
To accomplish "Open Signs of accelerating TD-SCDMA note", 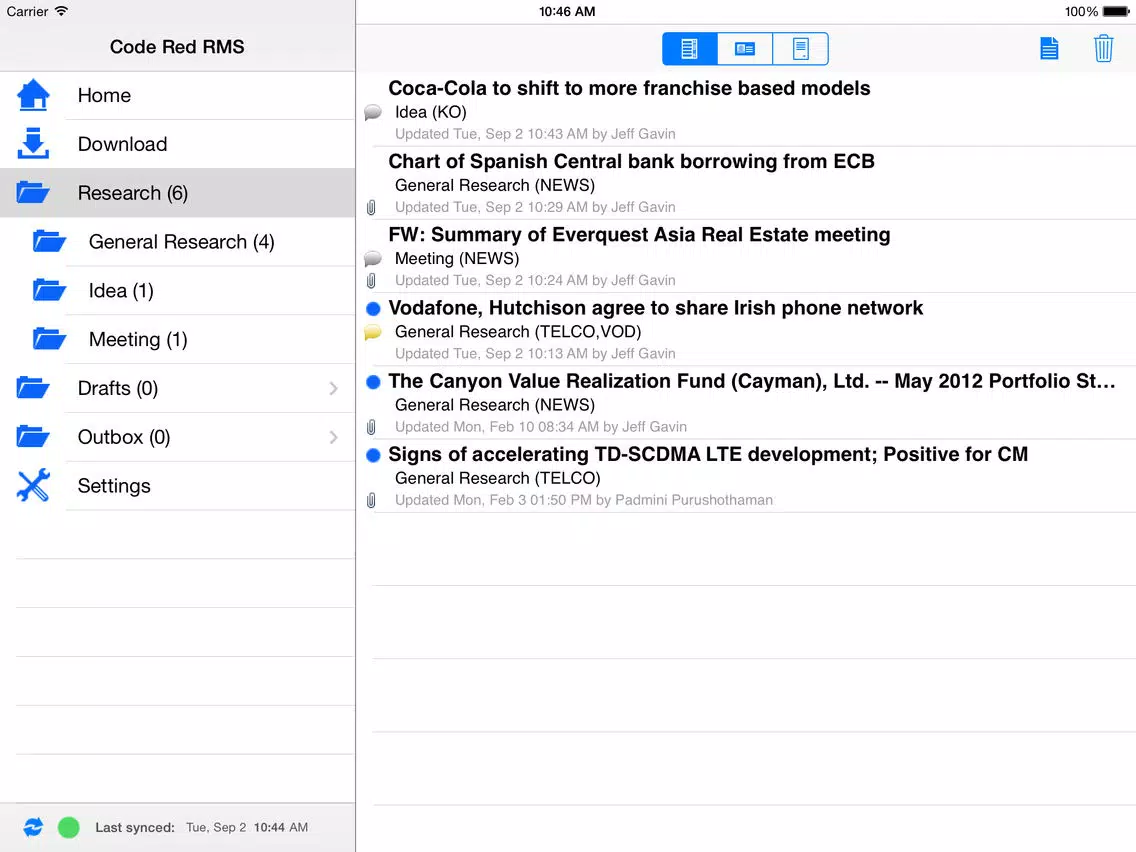I will [746, 476].
